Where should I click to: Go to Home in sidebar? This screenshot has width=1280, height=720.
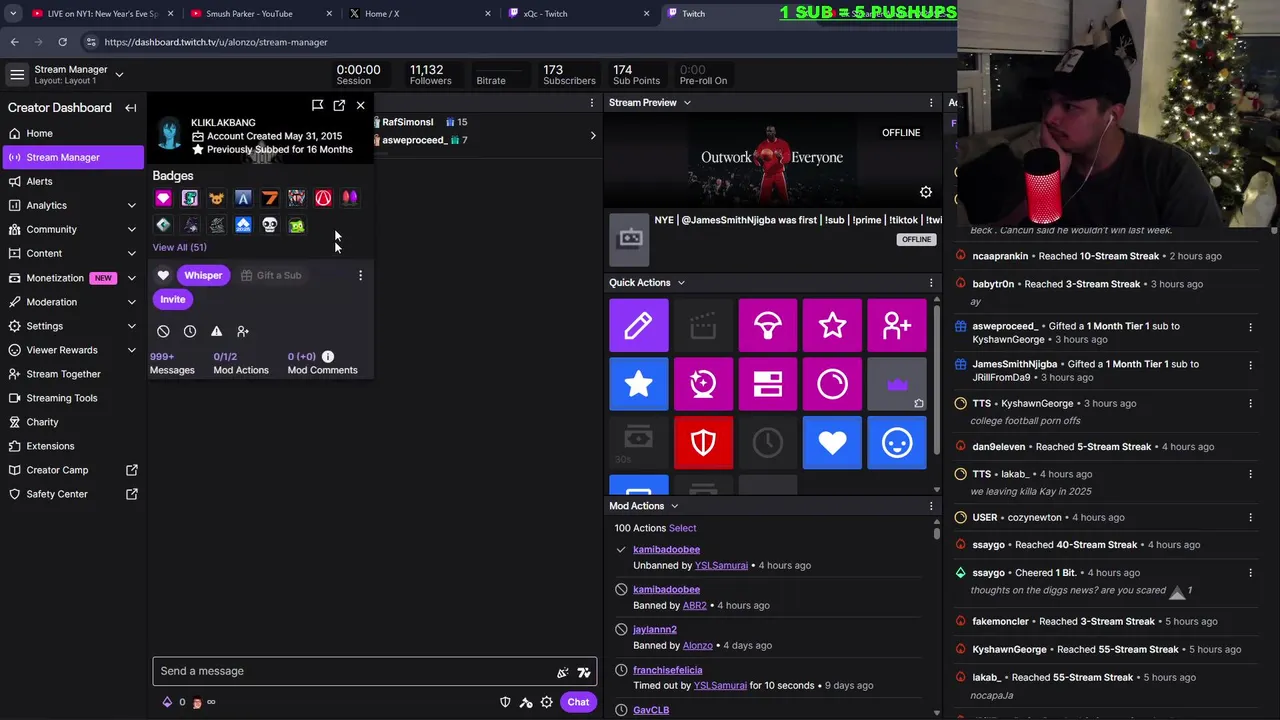point(72,133)
